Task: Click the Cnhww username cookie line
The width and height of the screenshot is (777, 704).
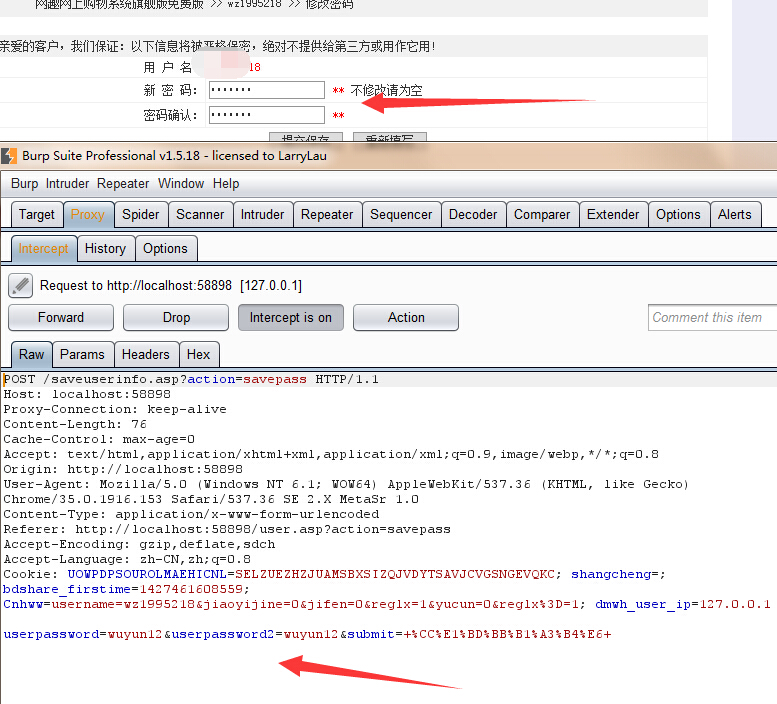Action: click(387, 604)
